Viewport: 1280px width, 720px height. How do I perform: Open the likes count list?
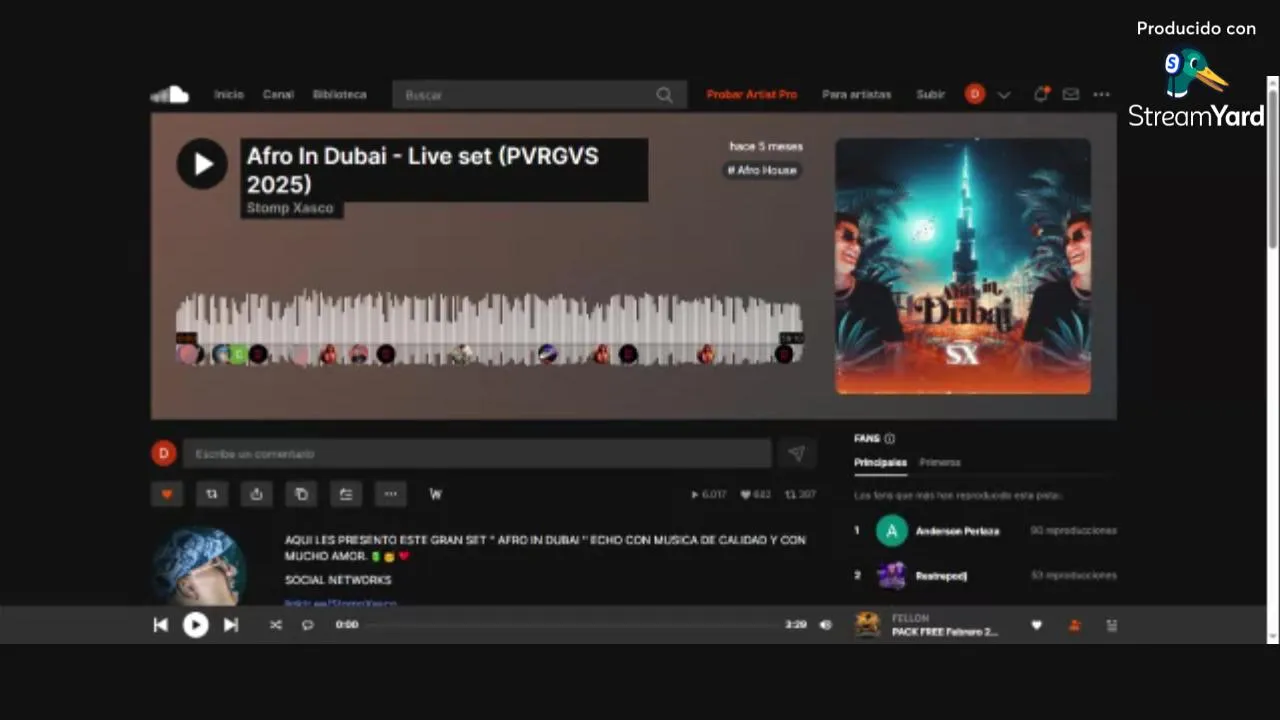click(x=755, y=494)
